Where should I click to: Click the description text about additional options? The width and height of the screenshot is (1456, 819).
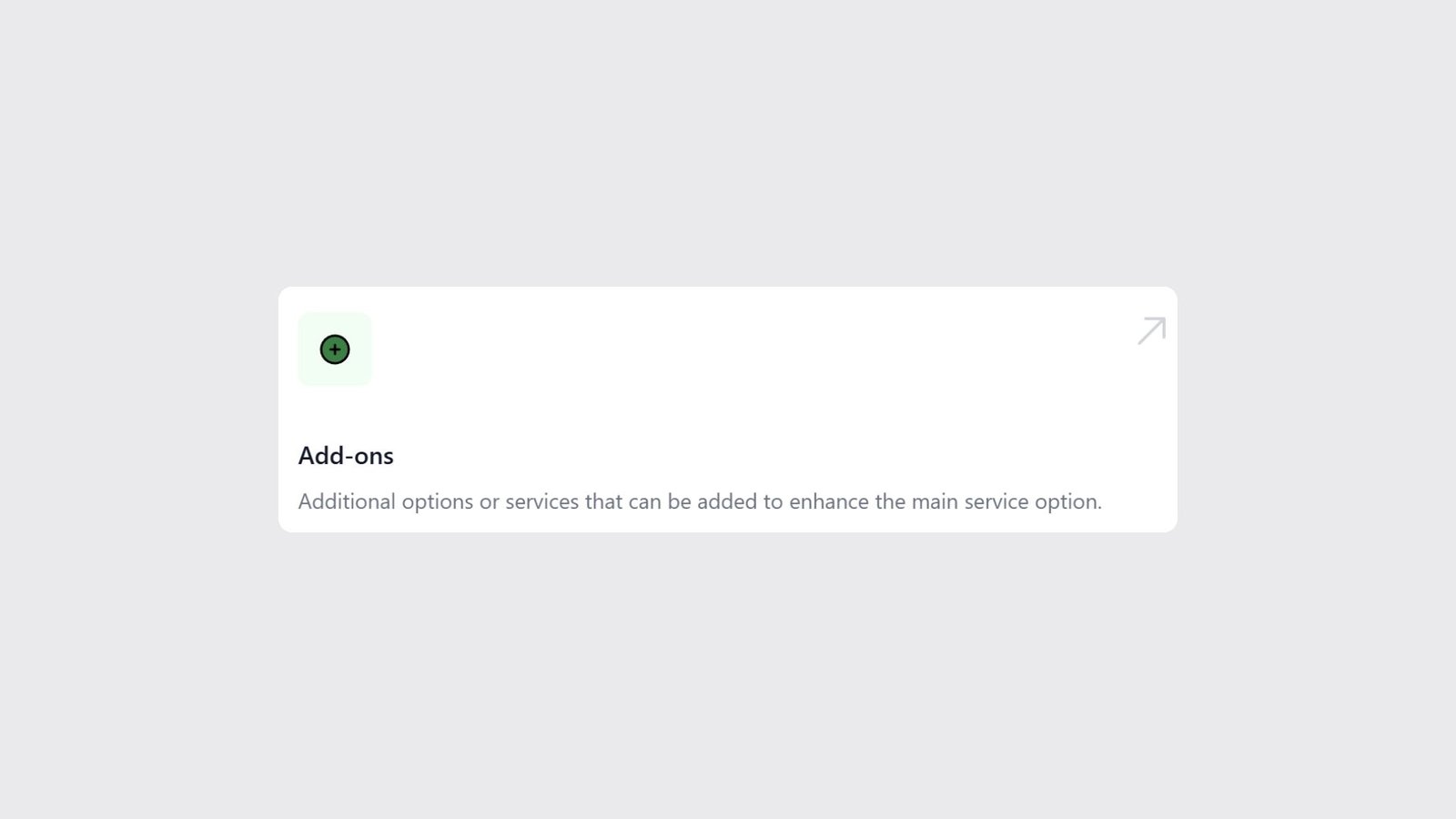pos(699,501)
